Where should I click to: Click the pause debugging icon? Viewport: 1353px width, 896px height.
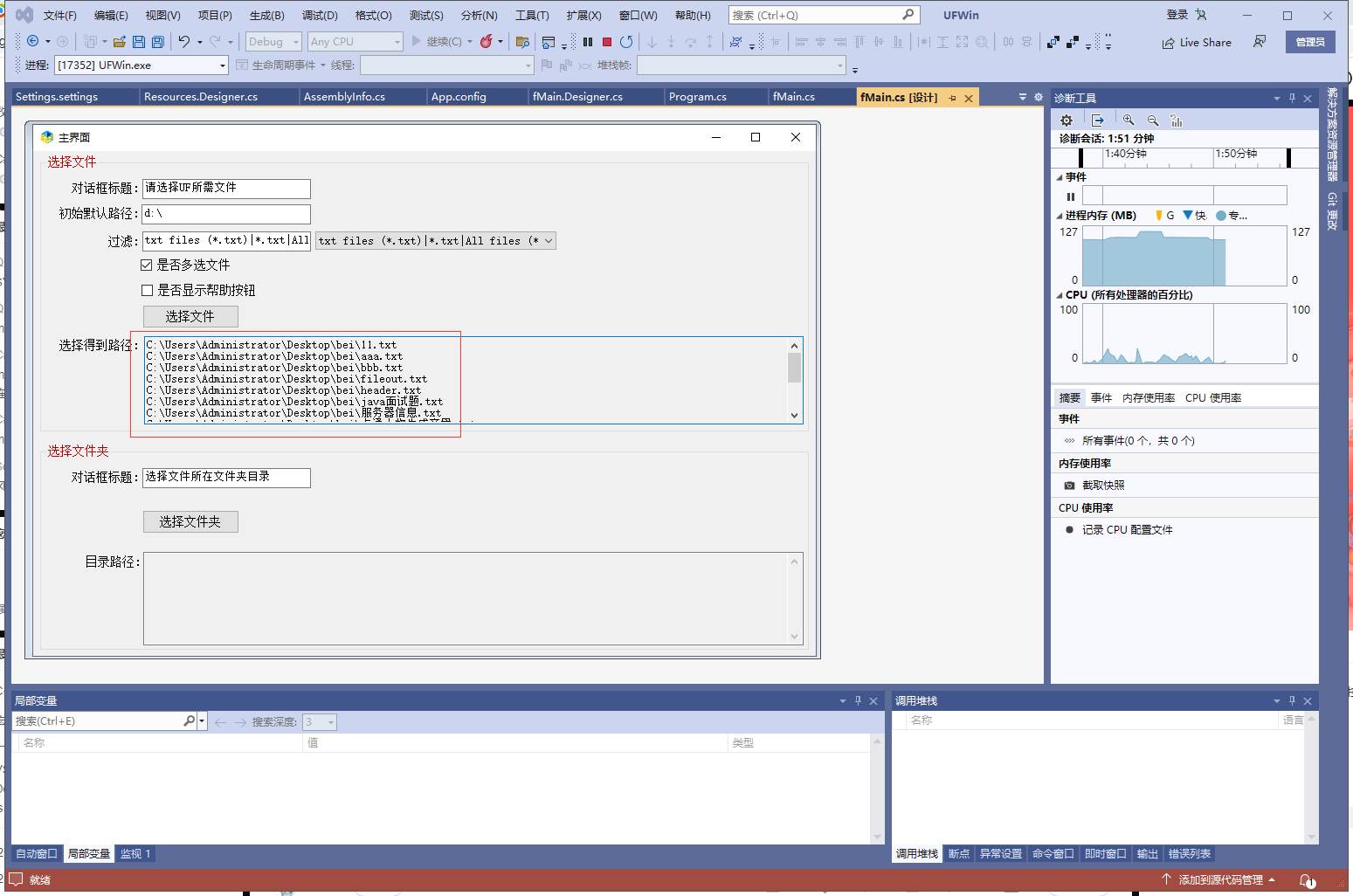click(x=588, y=41)
